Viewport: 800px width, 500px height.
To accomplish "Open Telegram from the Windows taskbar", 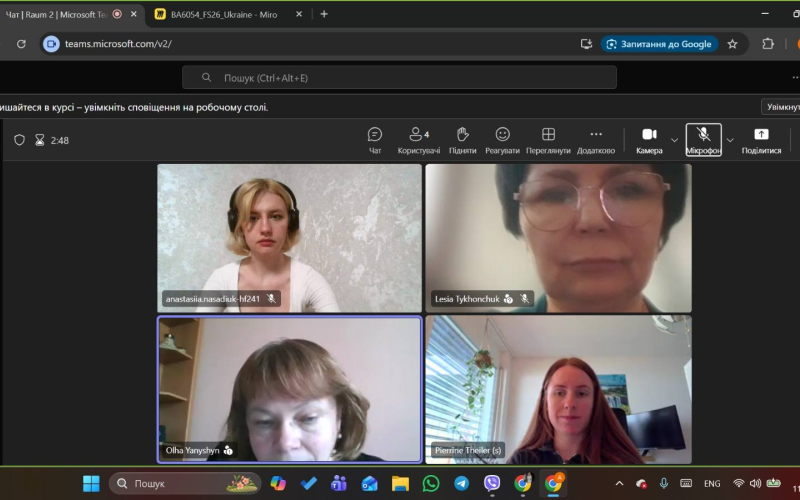I will pos(461,484).
